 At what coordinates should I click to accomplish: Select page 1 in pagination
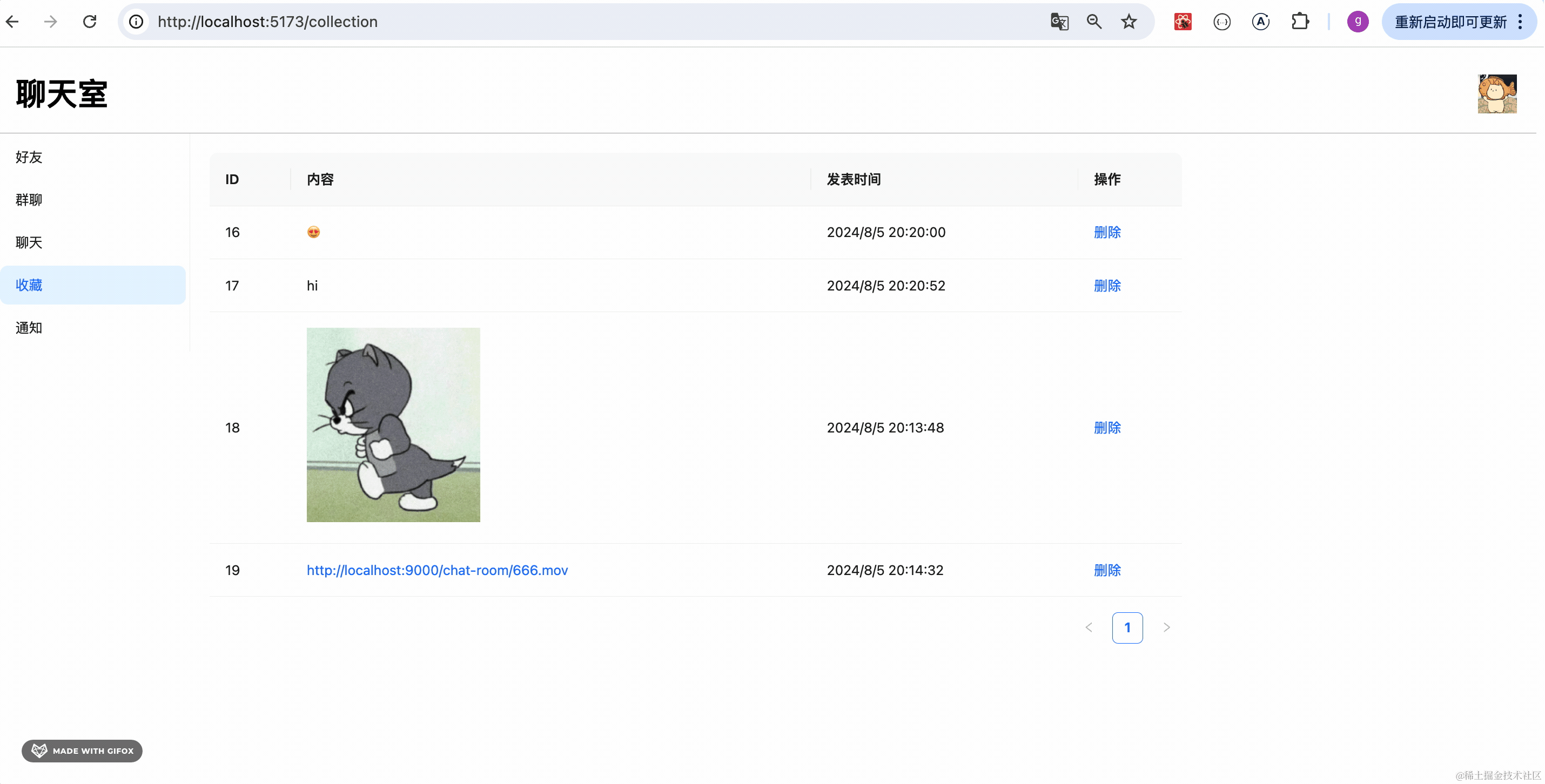coord(1127,627)
